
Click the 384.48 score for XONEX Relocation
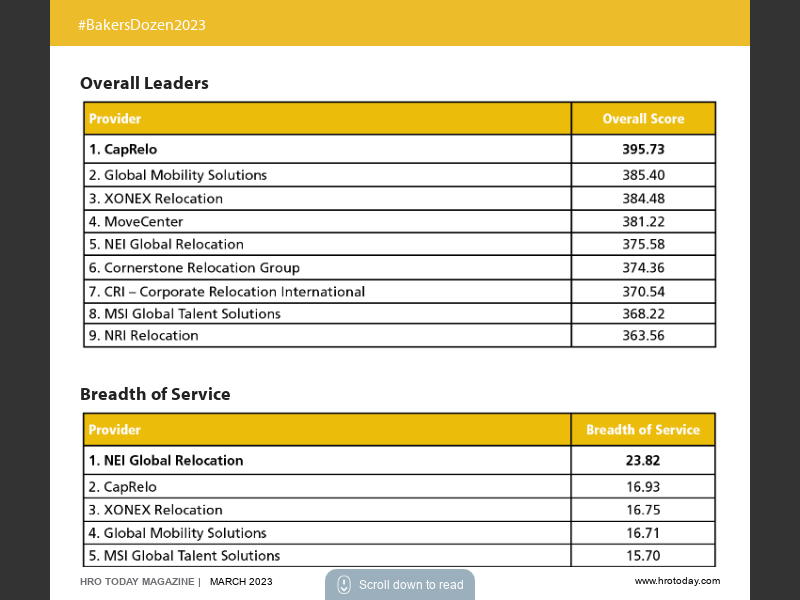[643, 198]
